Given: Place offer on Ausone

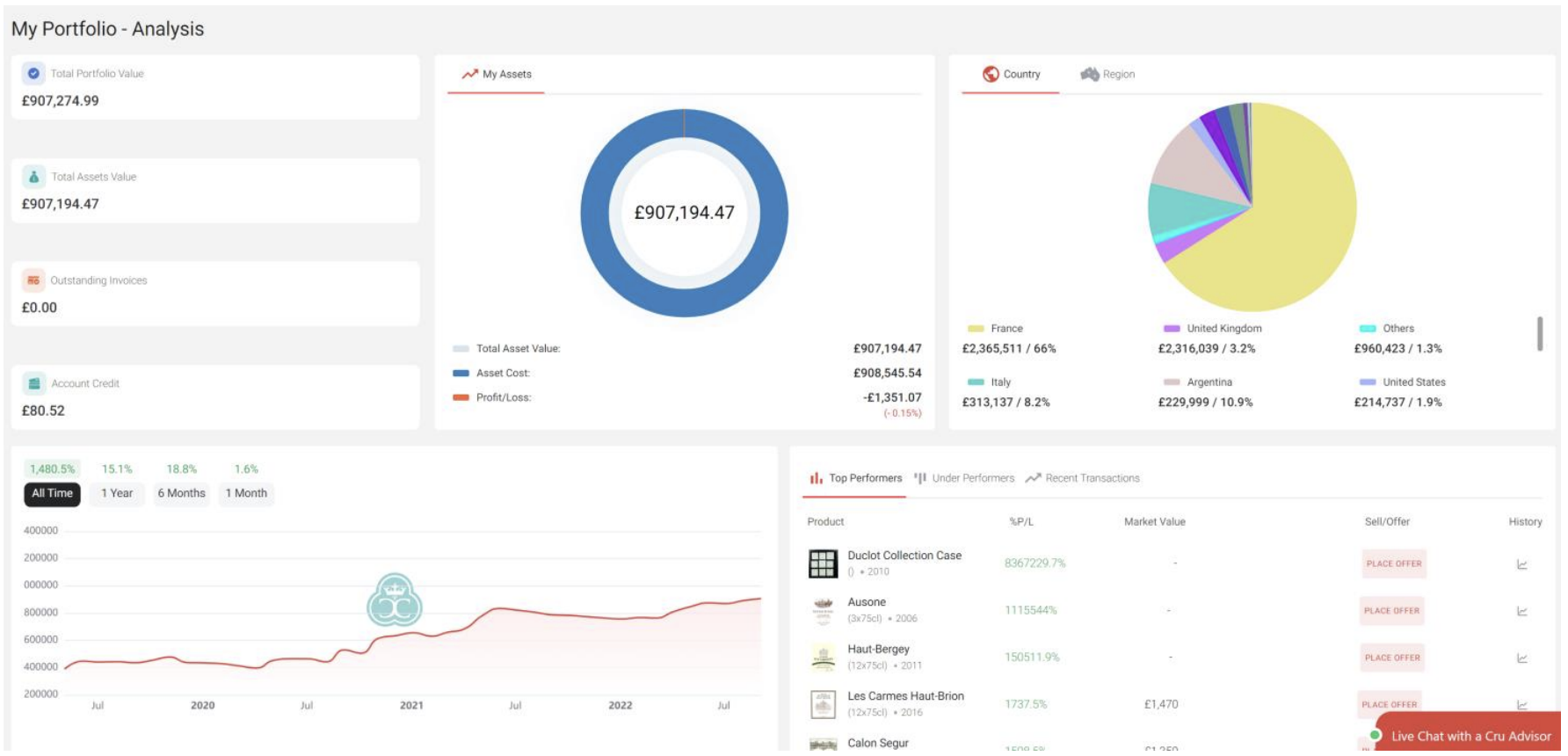Looking at the screenshot, I should [x=1392, y=610].
